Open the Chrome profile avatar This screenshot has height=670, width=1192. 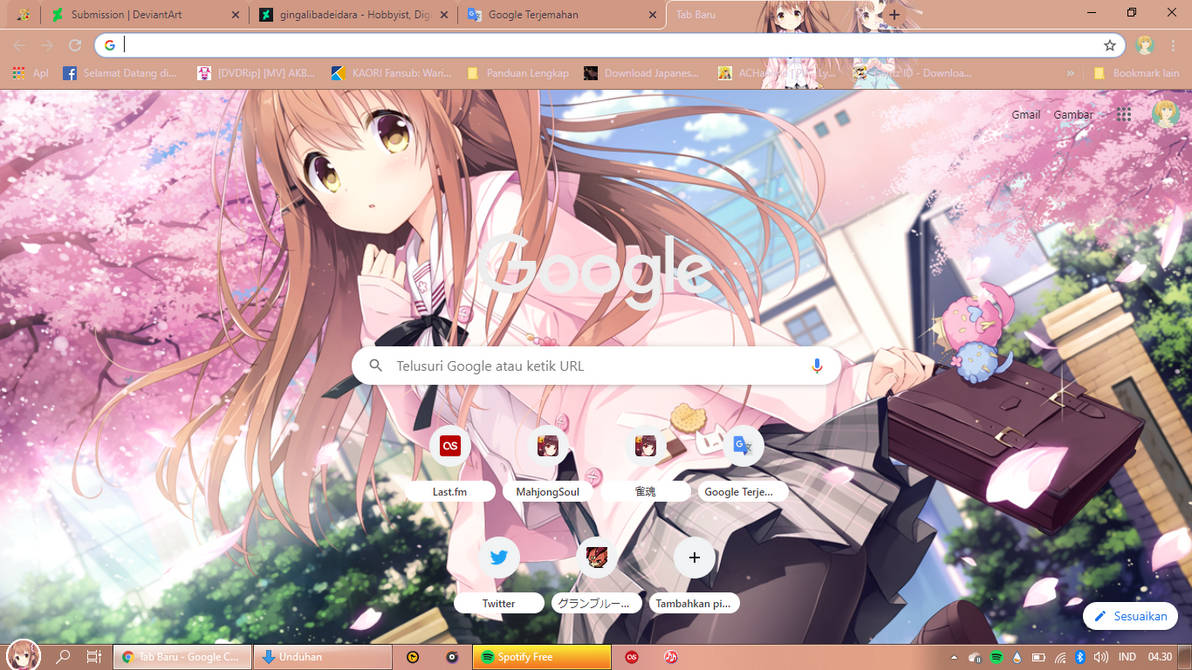[x=1144, y=45]
